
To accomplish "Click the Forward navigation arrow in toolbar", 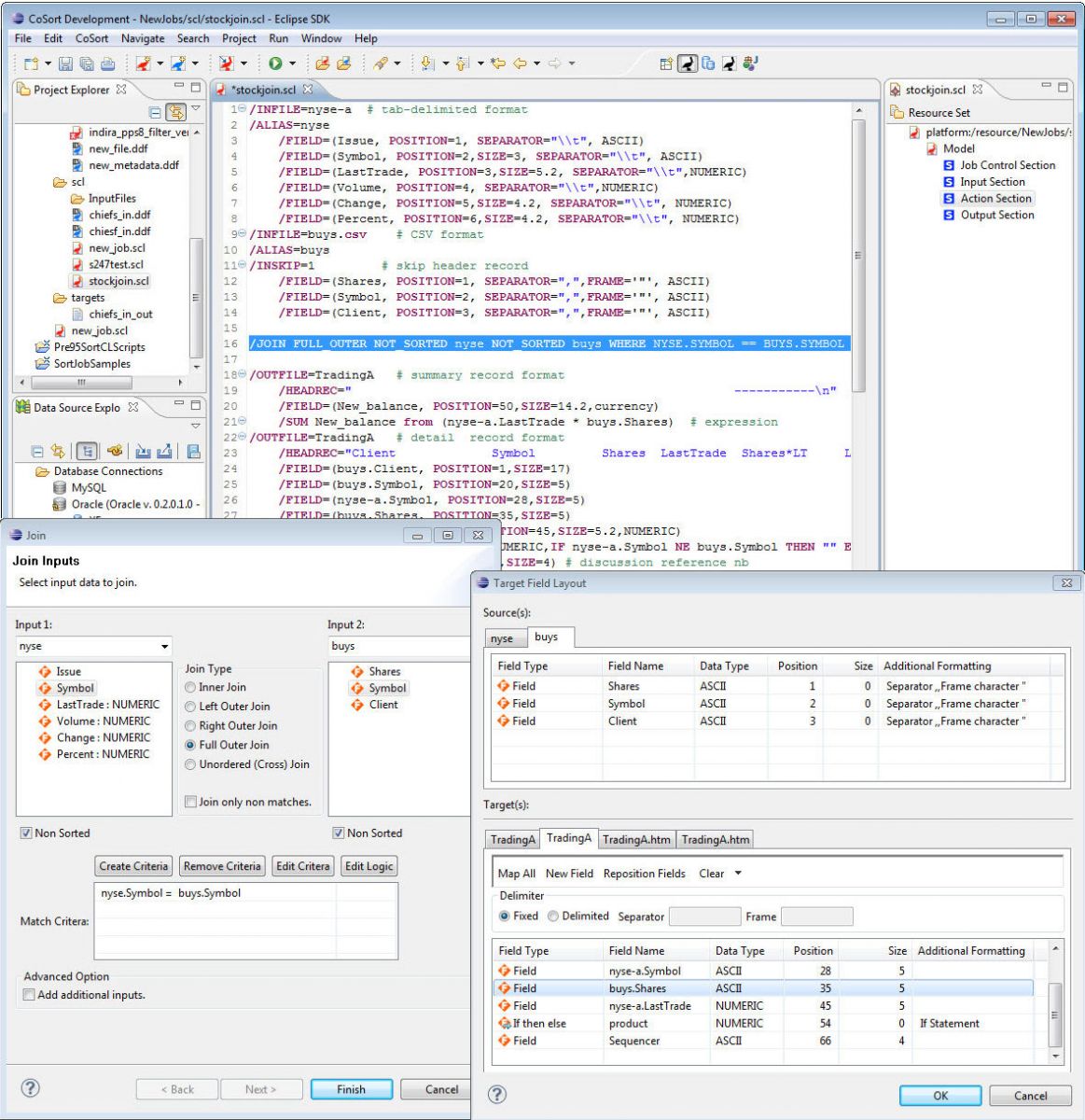I will point(554,63).
